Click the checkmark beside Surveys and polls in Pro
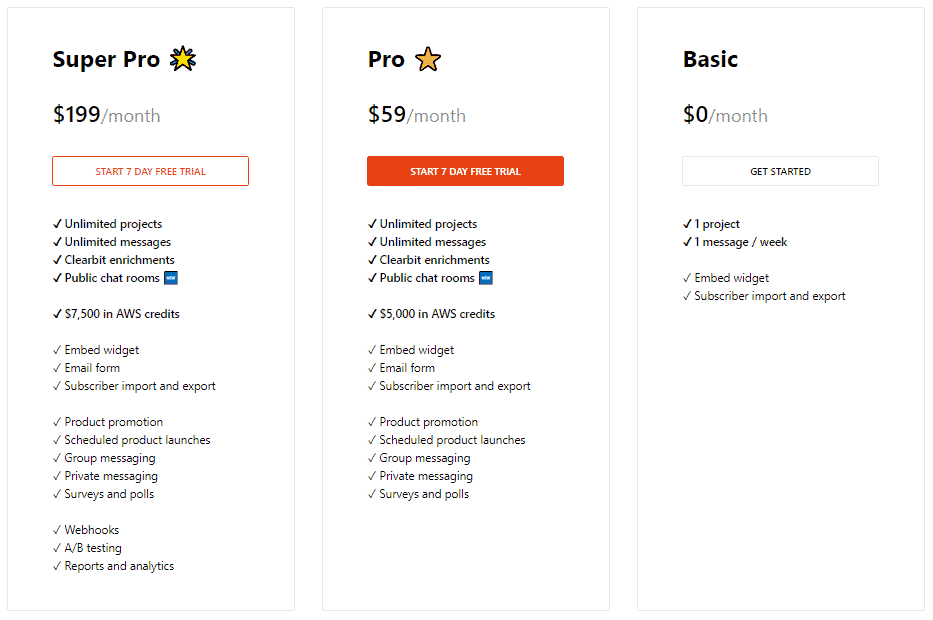 click(x=373, y=493)
